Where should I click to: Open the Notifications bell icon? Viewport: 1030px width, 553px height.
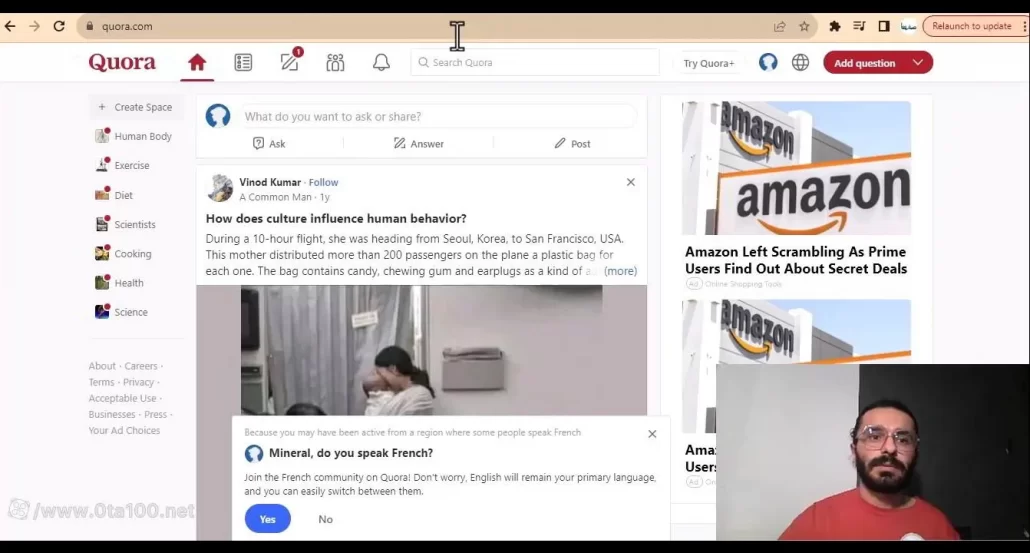[381, 63]
